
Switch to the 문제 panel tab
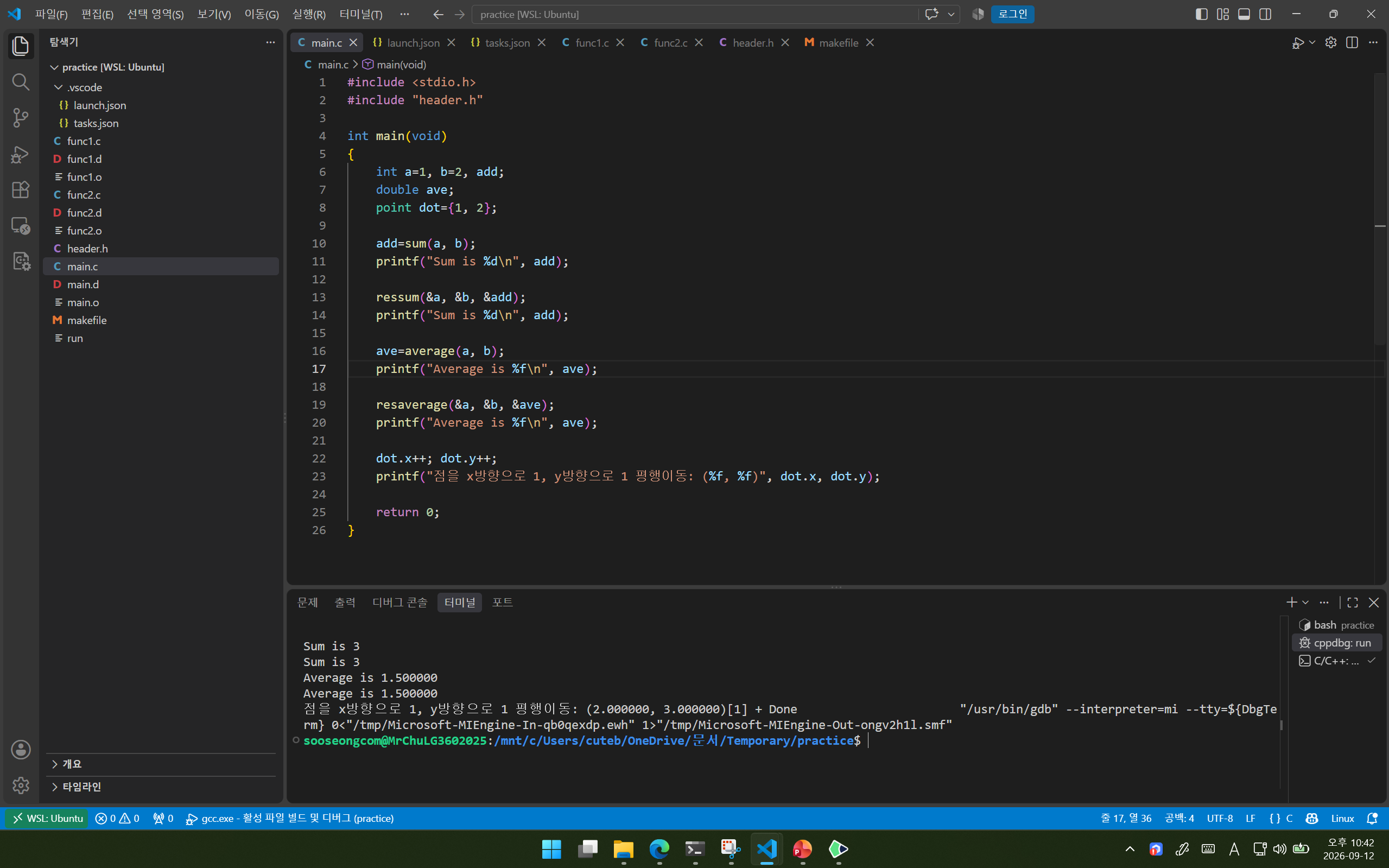click(308, 602)
